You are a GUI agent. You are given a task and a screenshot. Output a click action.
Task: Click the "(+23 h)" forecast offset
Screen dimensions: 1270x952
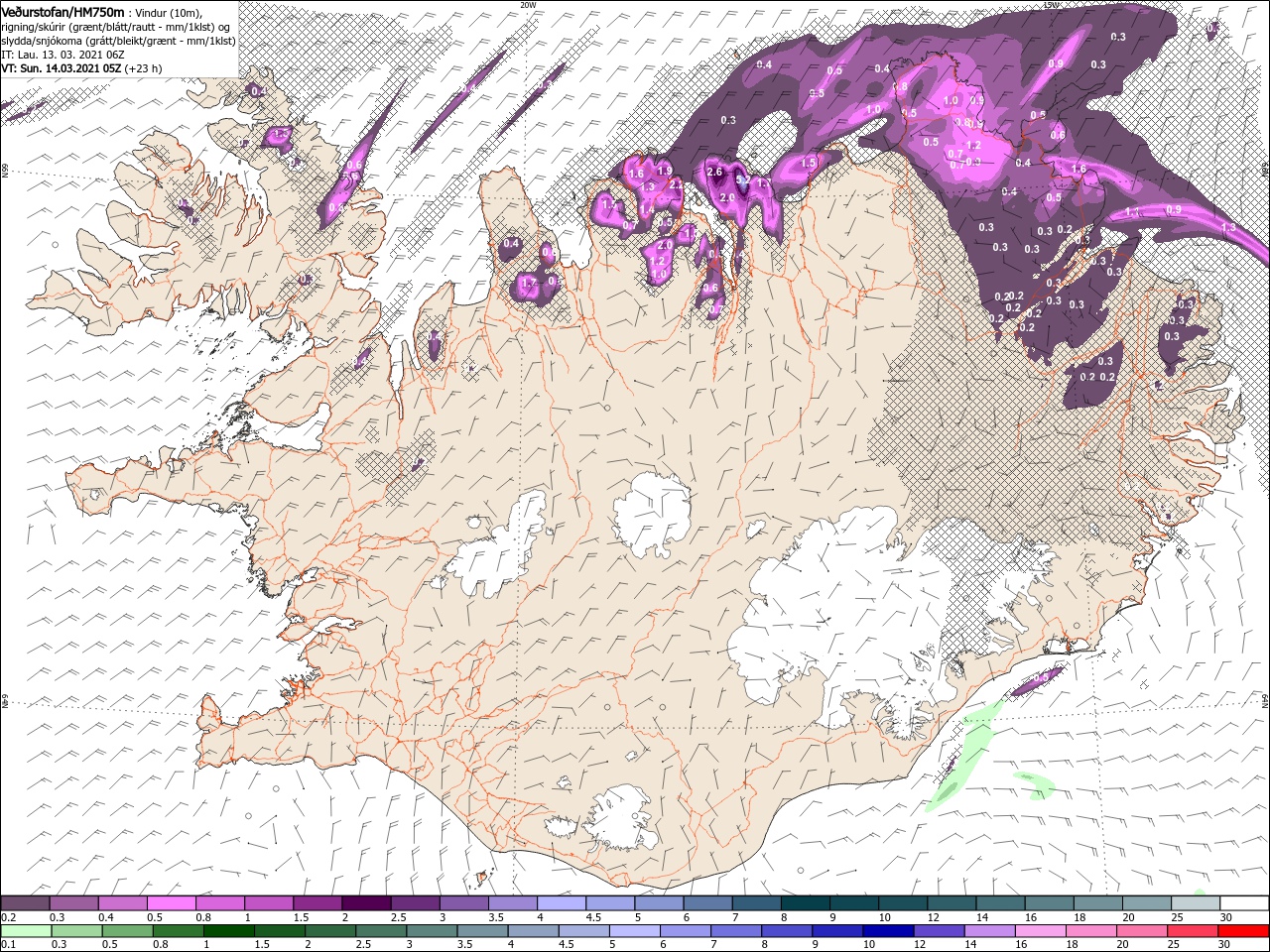(x=144, y=68)
